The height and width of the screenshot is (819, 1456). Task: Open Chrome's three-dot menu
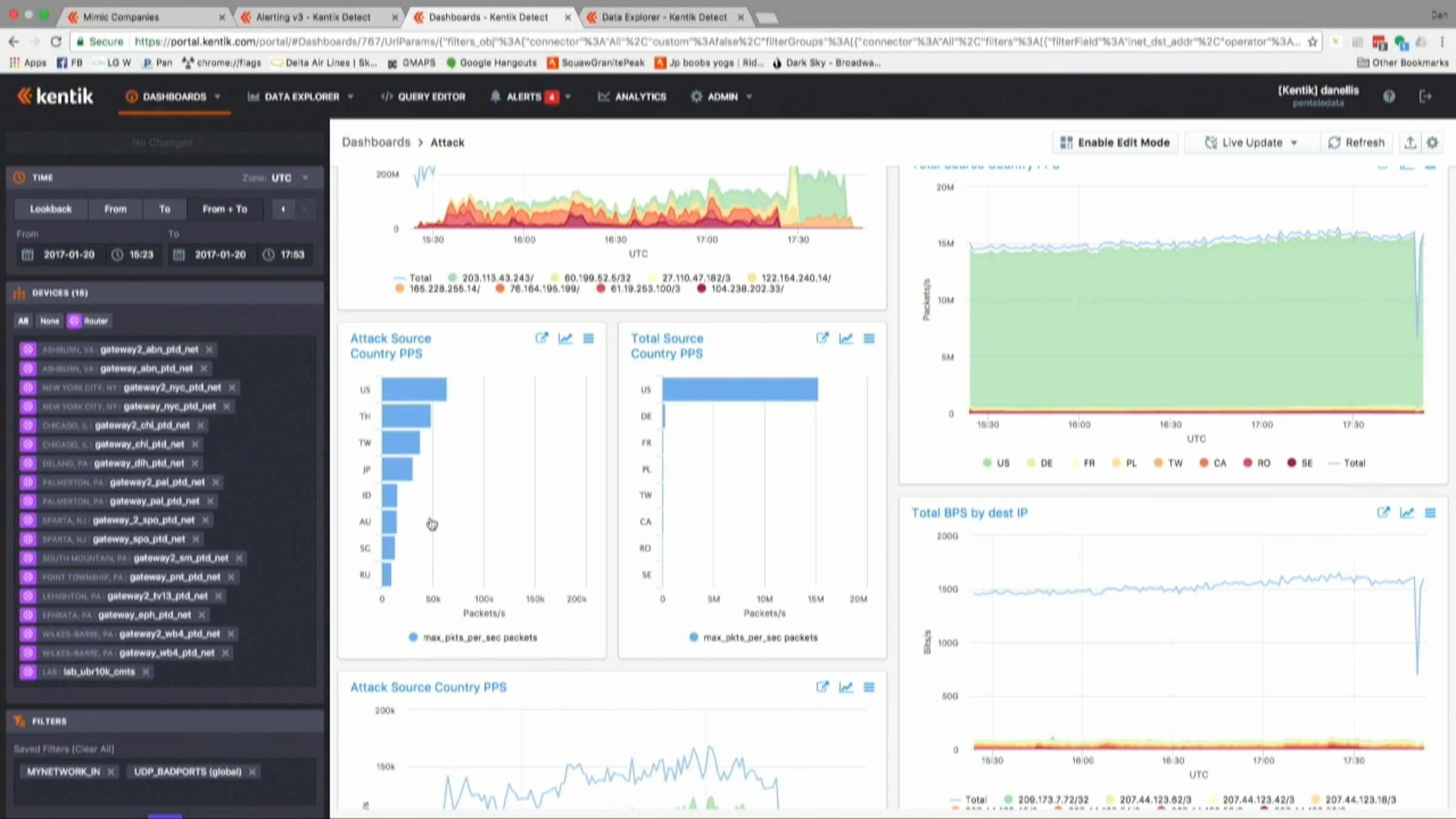pos(1442,41)
